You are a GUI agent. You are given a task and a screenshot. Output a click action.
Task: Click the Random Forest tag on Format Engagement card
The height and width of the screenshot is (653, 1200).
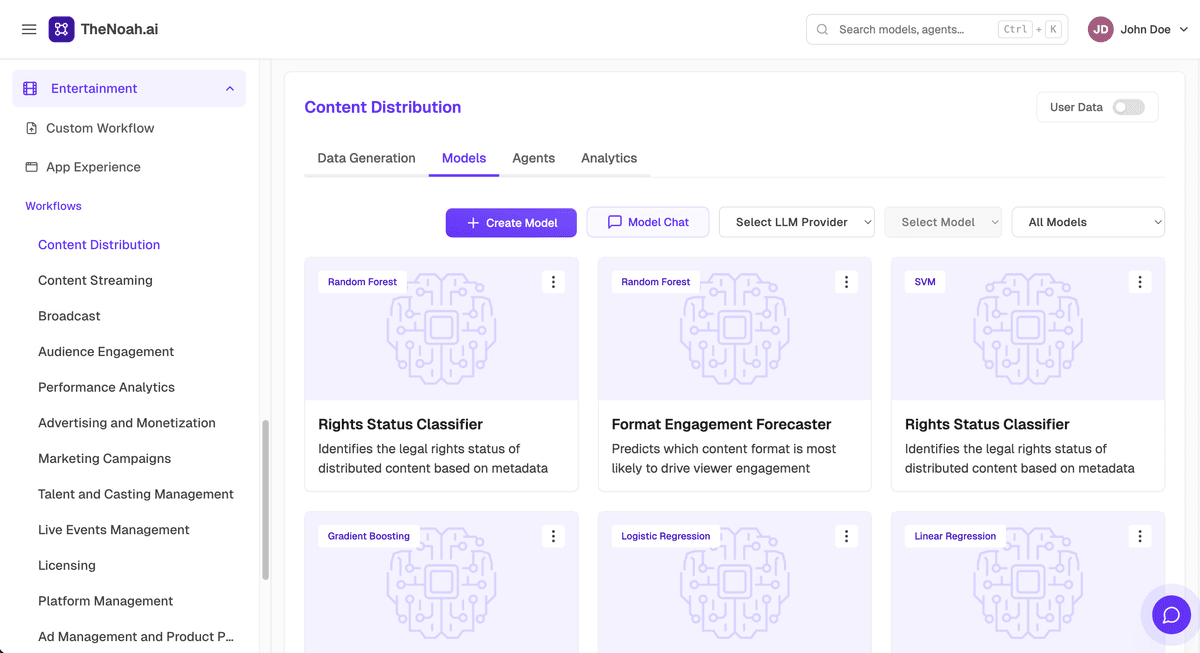point(655,282)
